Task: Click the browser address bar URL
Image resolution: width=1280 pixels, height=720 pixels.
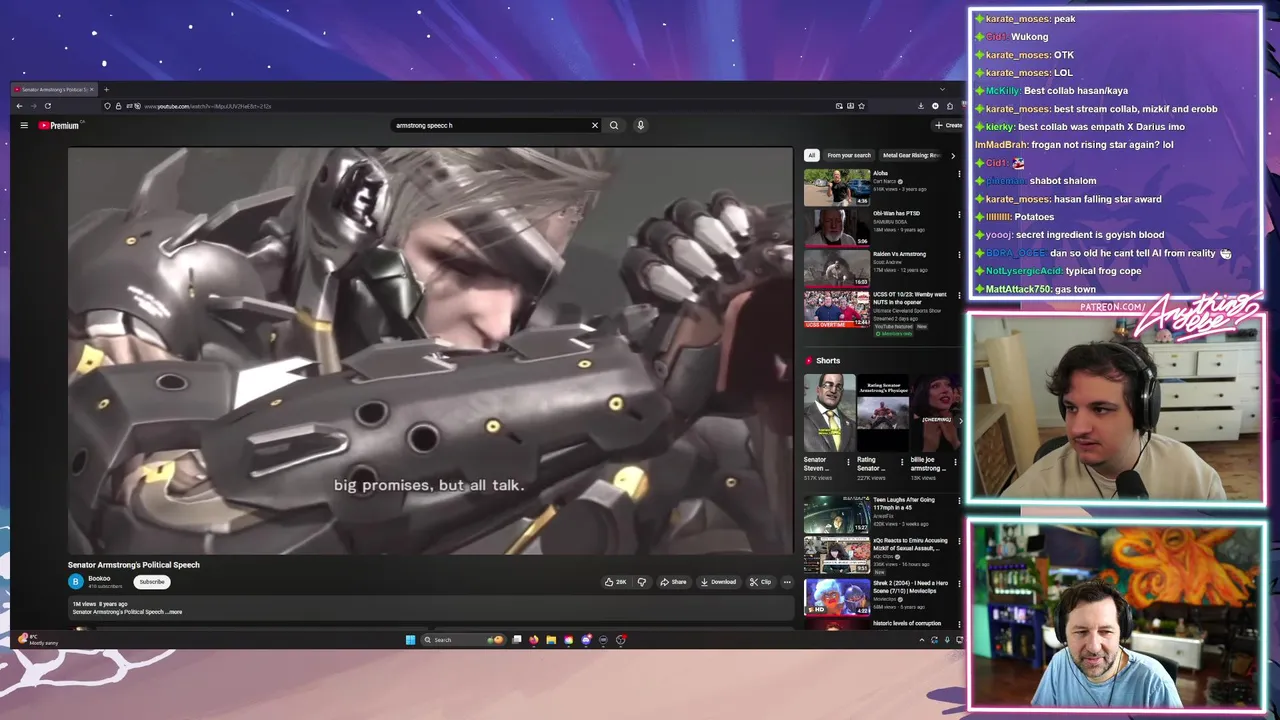Action: click(207, 106)
